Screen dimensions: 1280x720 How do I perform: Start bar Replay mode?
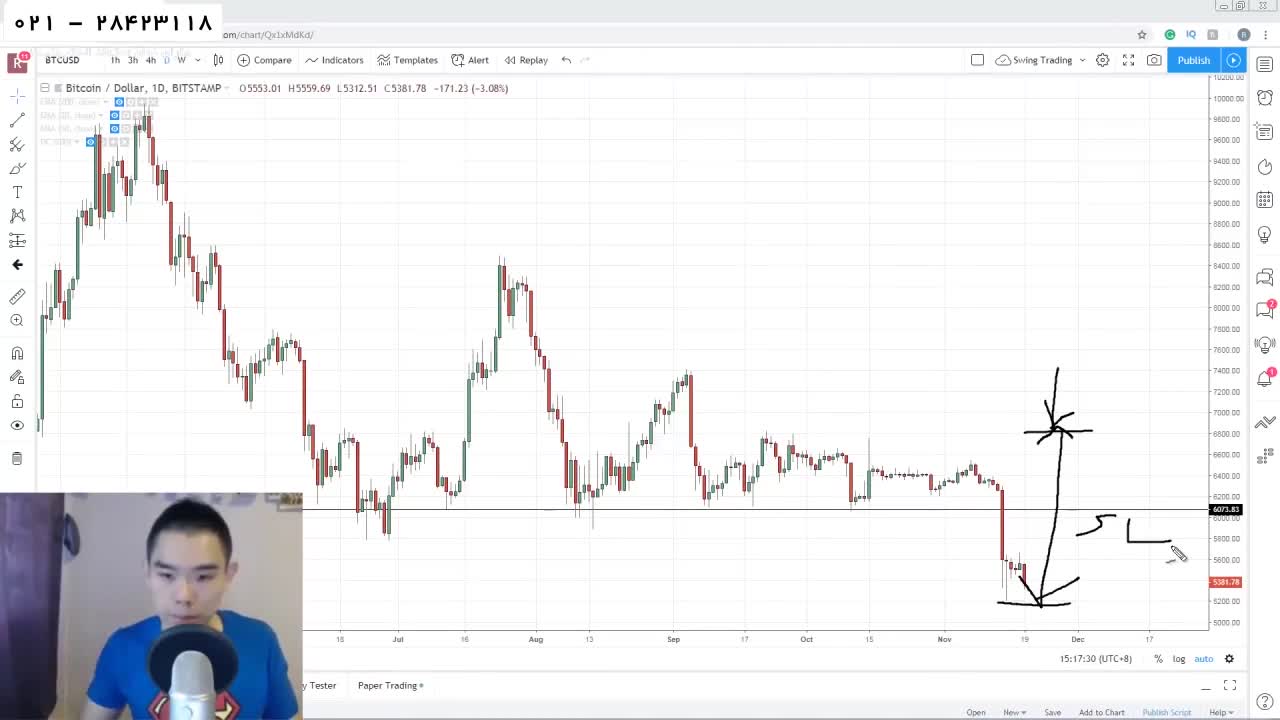(526, 60)
